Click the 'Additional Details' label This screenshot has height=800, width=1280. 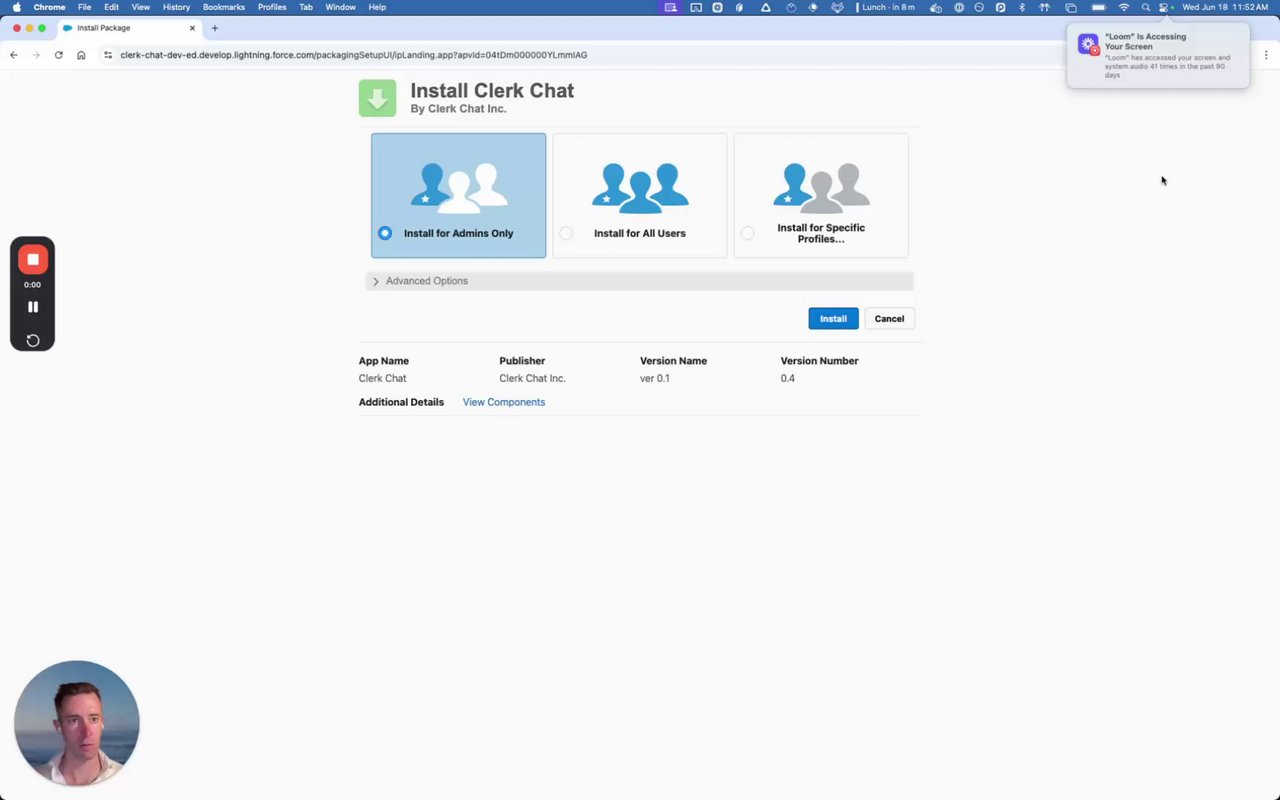[x=401, y=402]
